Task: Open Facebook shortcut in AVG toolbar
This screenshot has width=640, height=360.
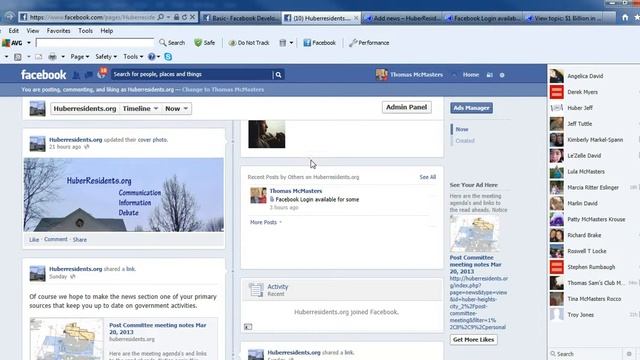Action: click(319, 42)
